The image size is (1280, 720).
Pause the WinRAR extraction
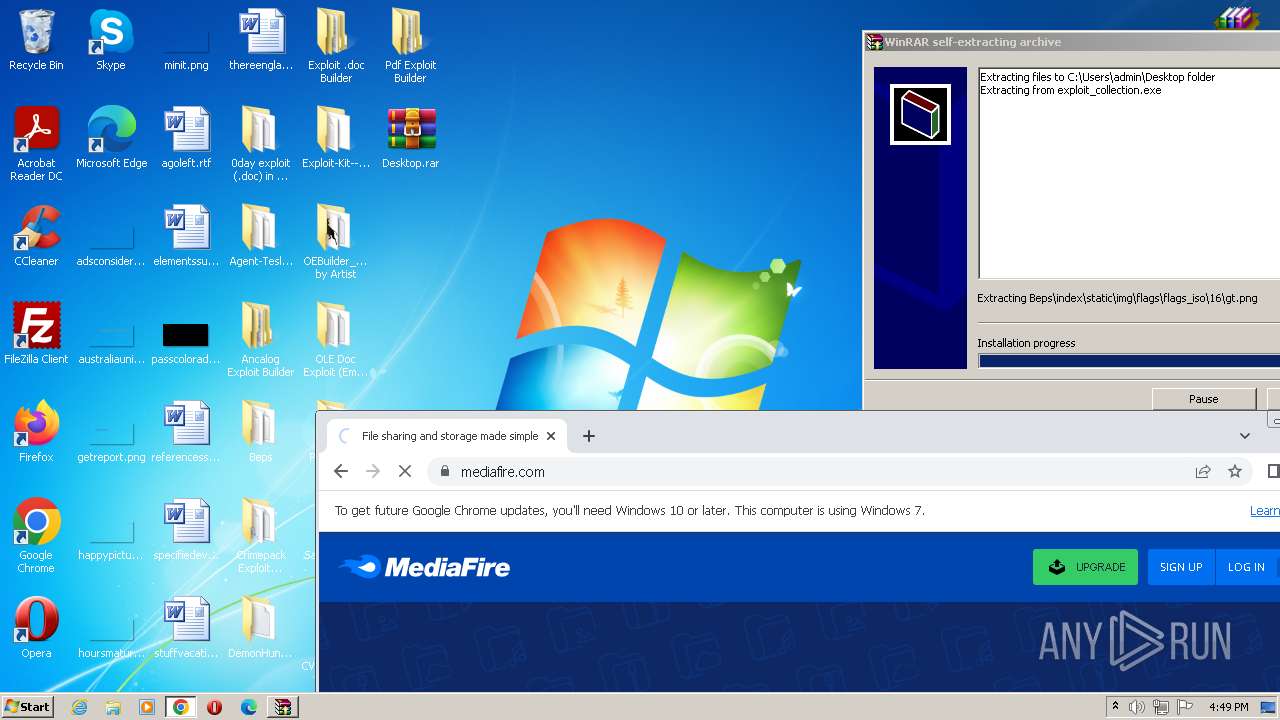[1203, 399]
